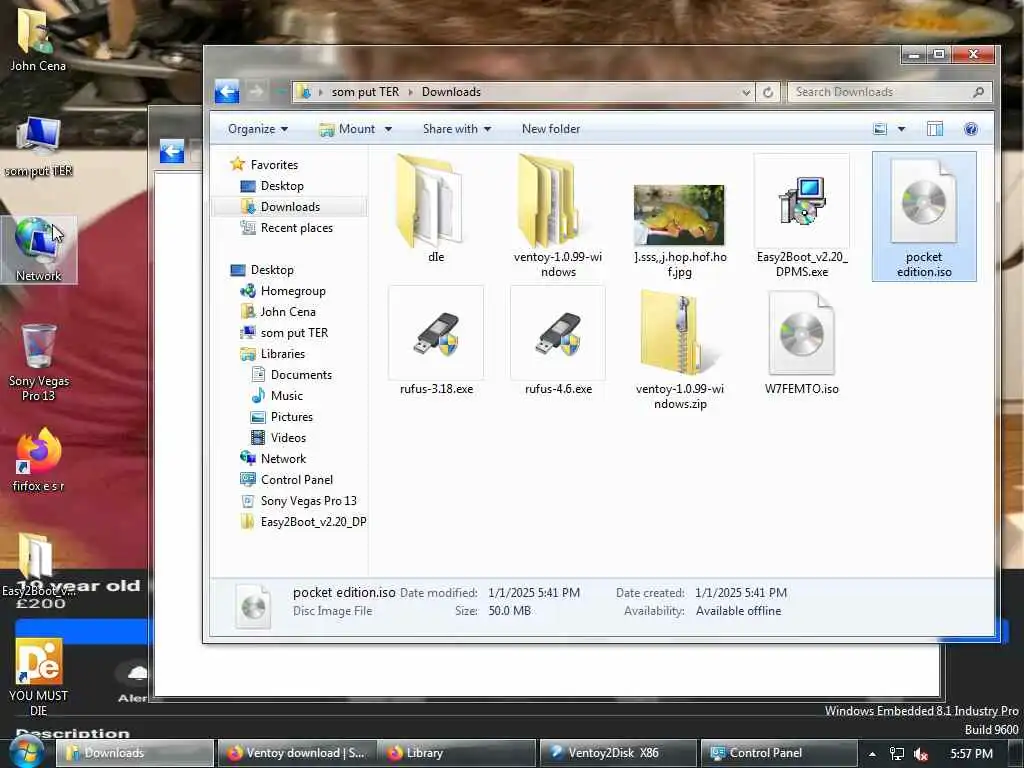Switch to Ventoy2Disk X86 taskbar button
Image resolution: width=1024 pixels, height=768 pixels.
618,753
